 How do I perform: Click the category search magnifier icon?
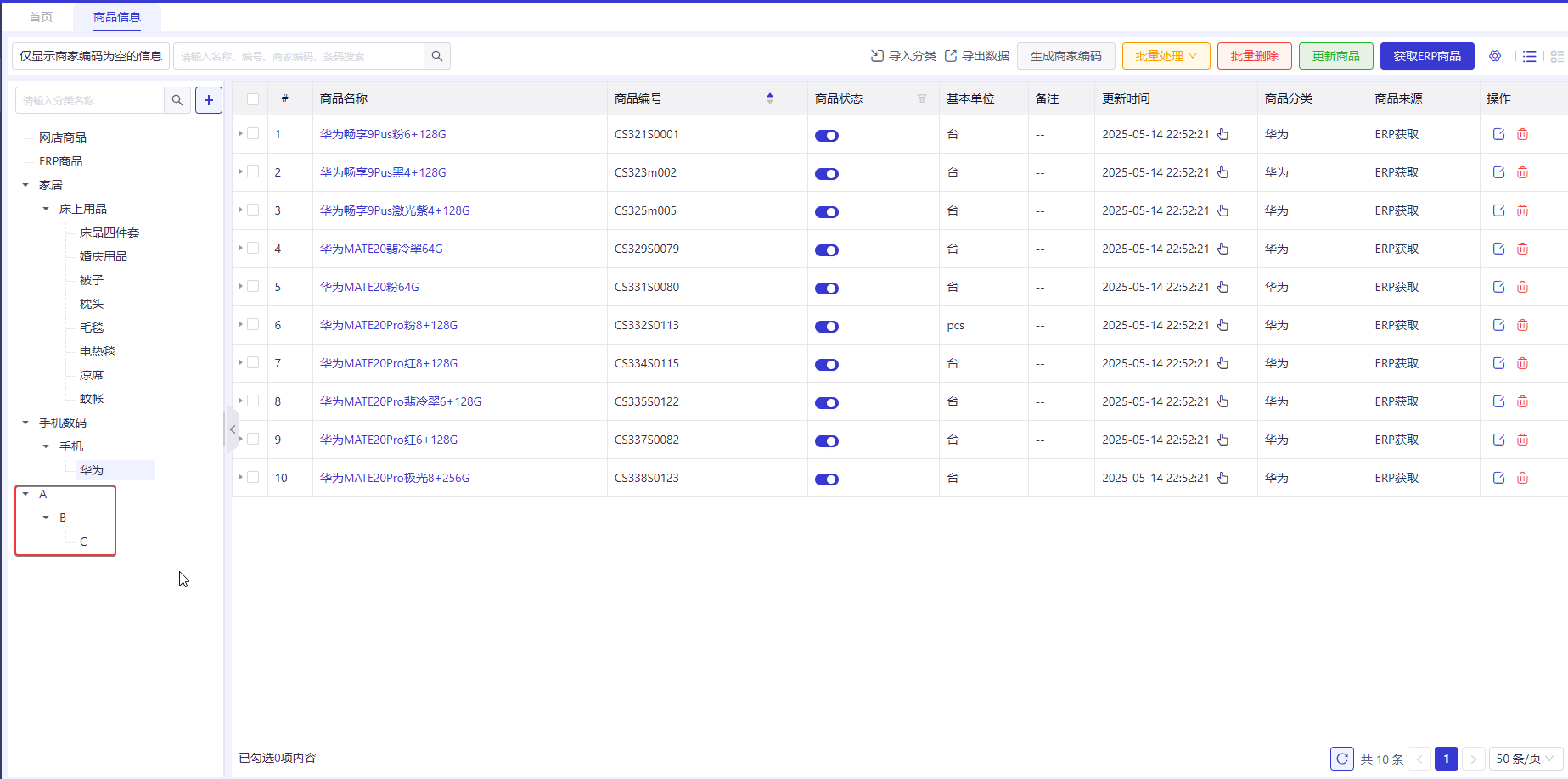click(177, 100)
